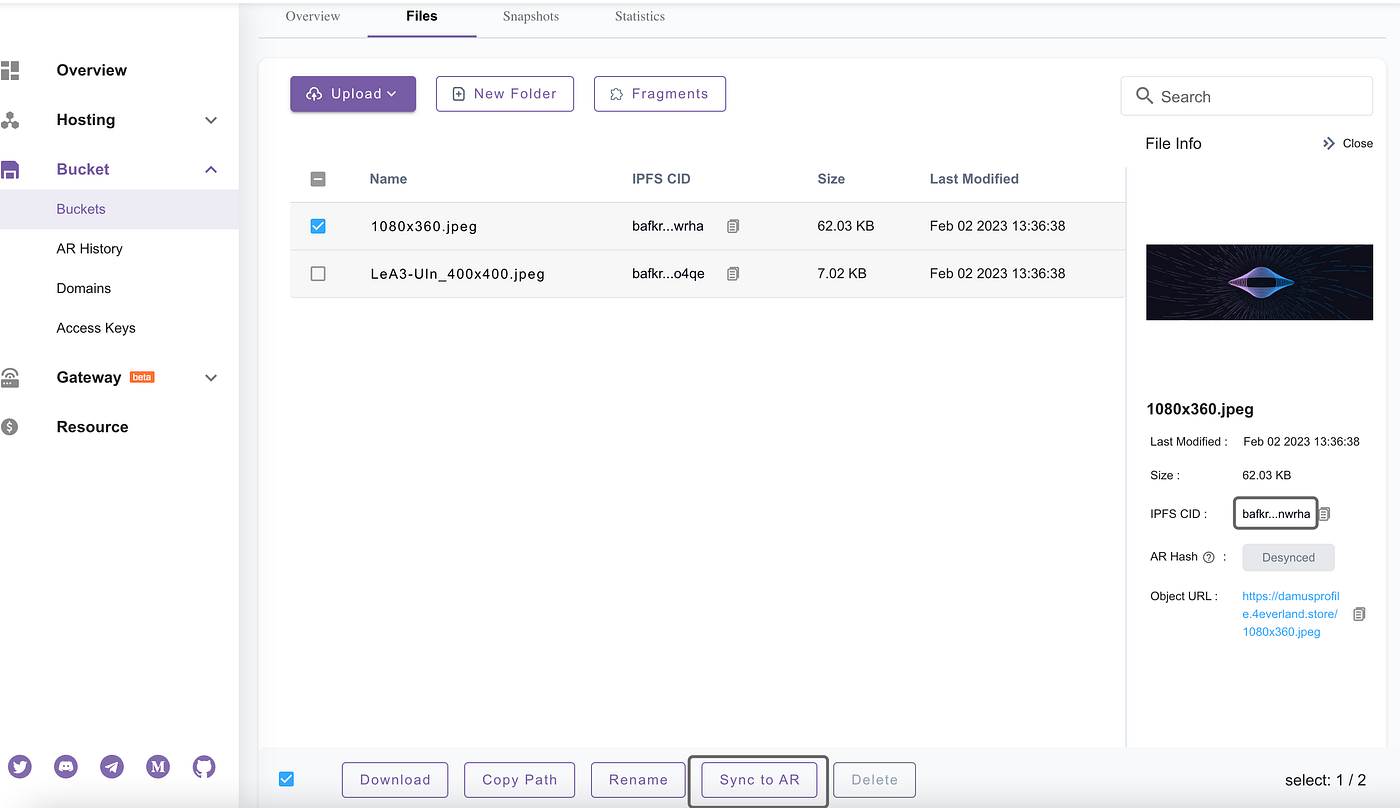Viewport: 1400px width, 808px height.
Task: Expand the Hosting menu chevron
Action: click(x=211, y=120)
